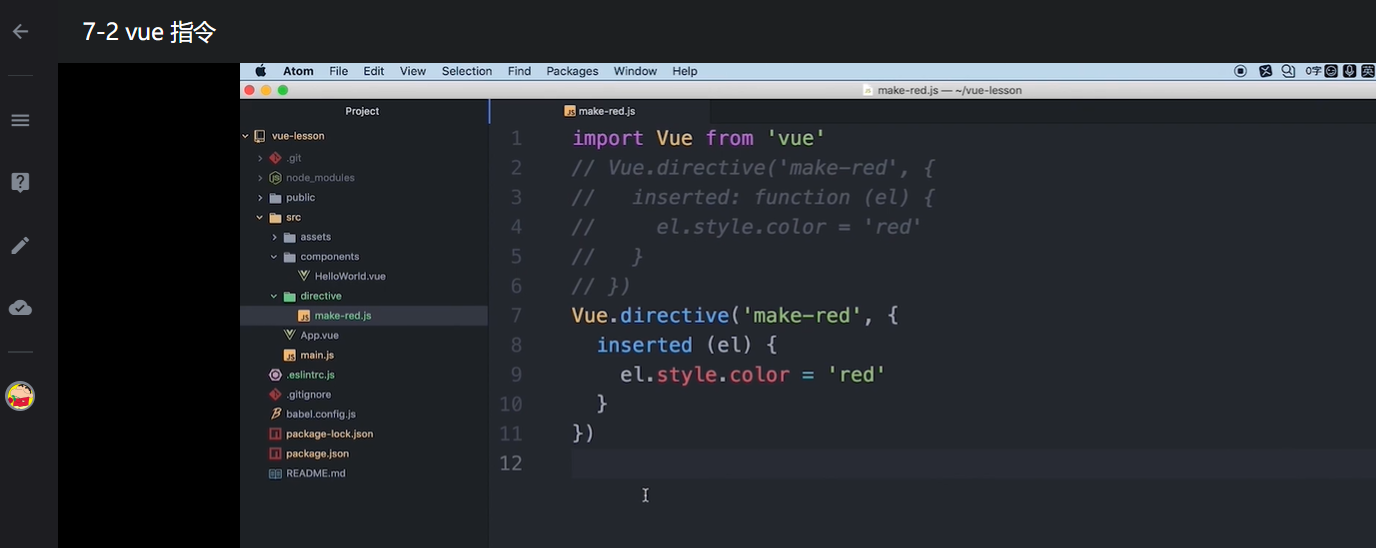Click the npm icon beside package.json
The width and height of the screenshot is (1376, 548).
(x=276, y=453)
